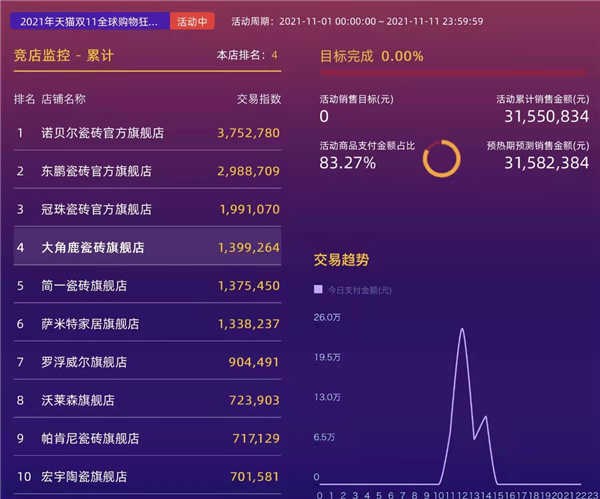Click the 店铺名称 column header
The width and height of the screenshot is (600, 499).
click(64, 99)
